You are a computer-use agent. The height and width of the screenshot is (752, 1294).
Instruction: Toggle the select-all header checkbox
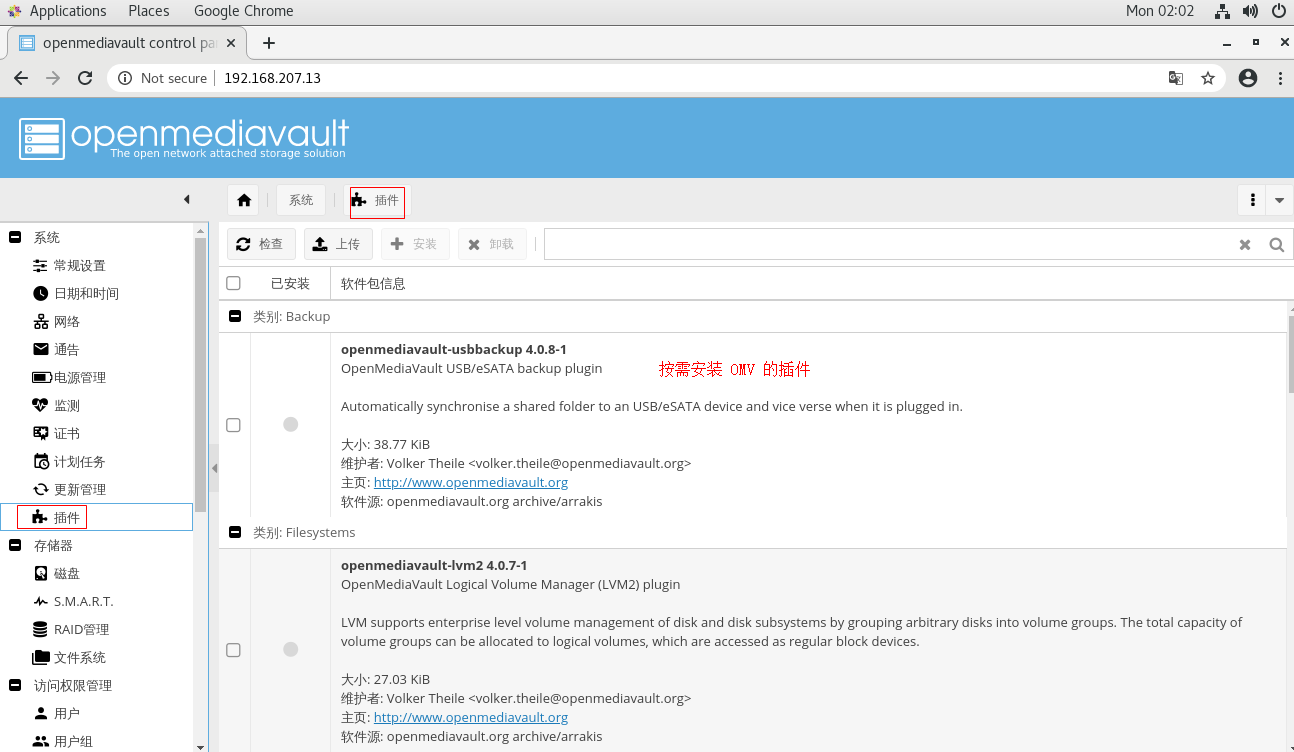tap(233, 283)
